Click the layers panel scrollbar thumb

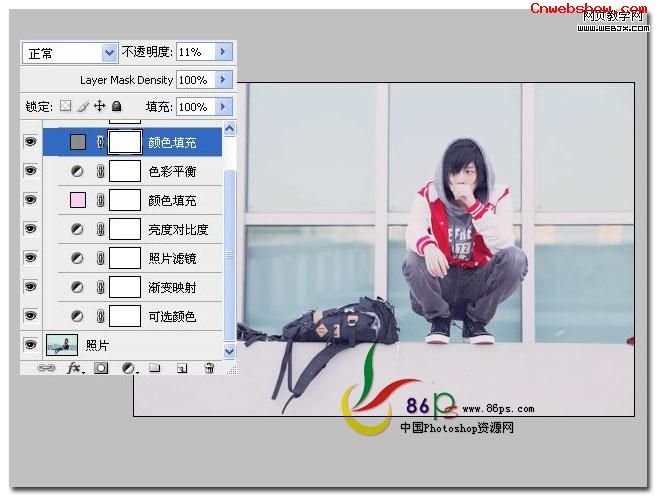[229, 255]
